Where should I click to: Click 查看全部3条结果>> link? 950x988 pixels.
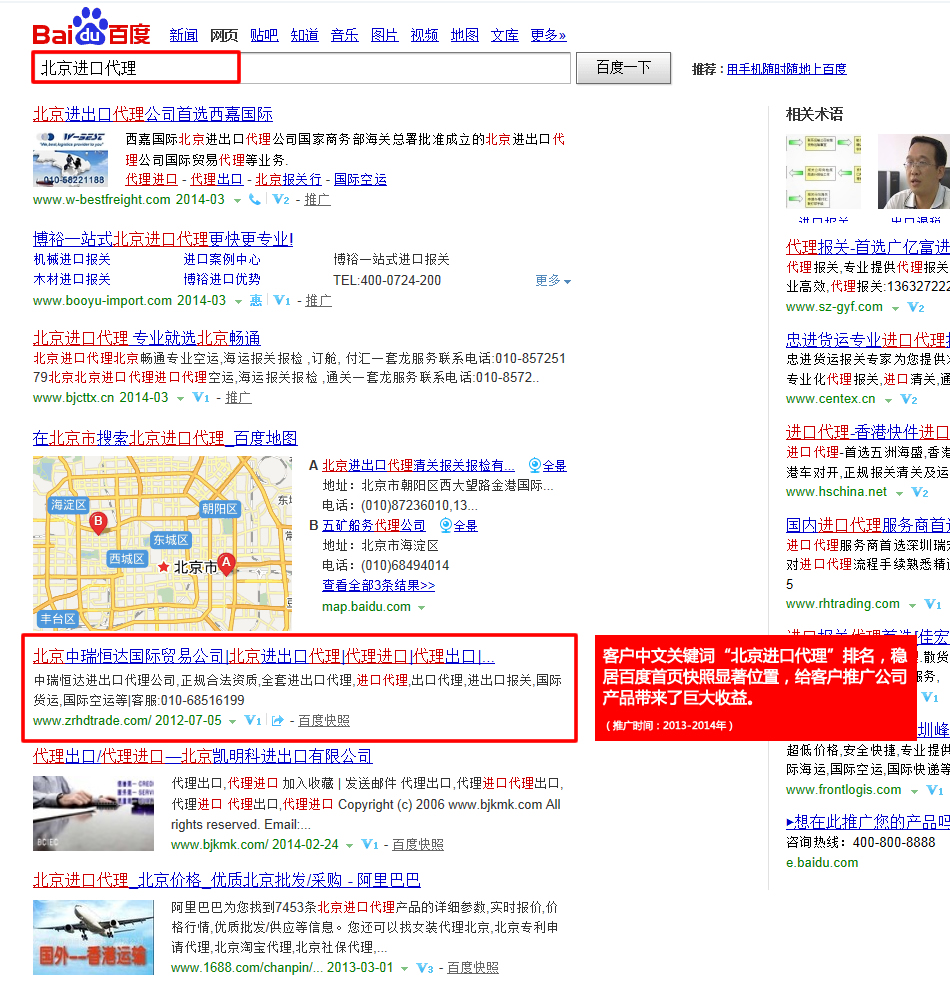(379, 585)
